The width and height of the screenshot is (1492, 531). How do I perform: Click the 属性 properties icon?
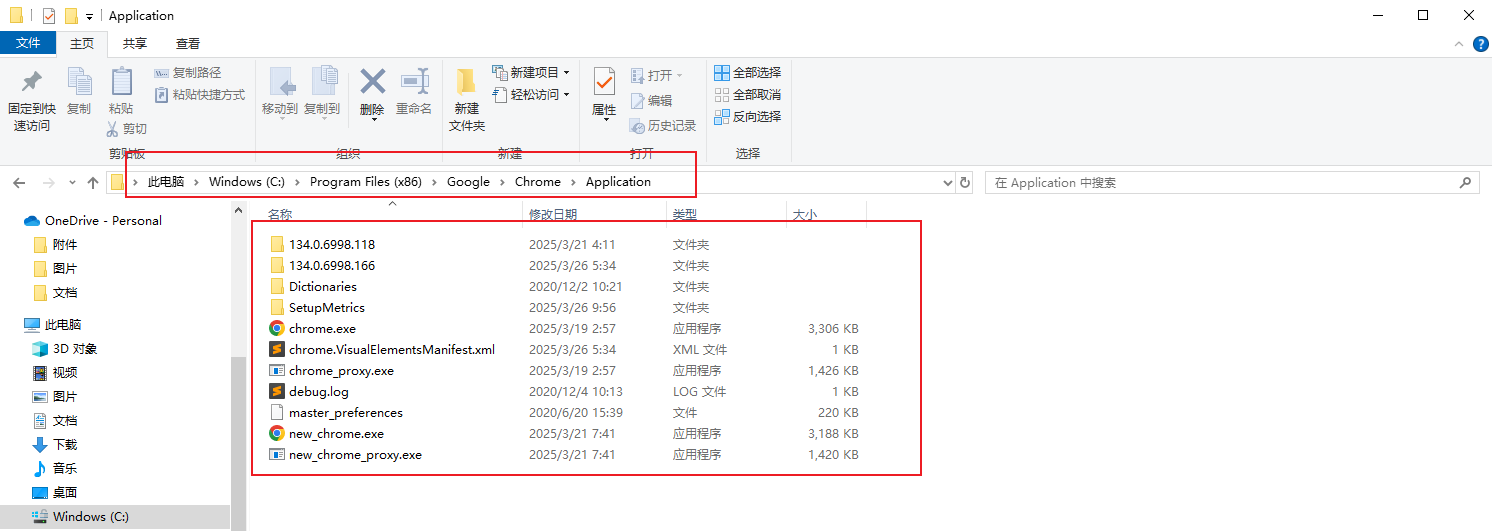pos(604,82)
